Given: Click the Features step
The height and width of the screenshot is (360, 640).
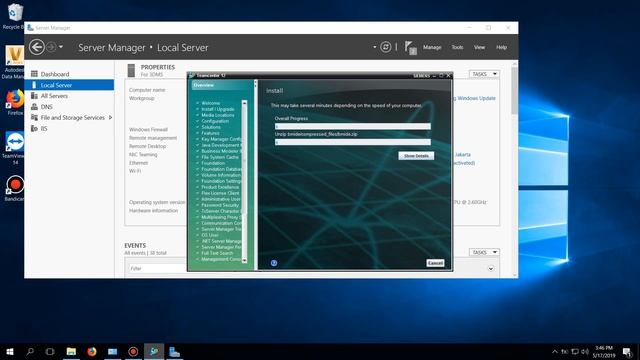Looking at the screenshot, I should (x=210, y=133).
